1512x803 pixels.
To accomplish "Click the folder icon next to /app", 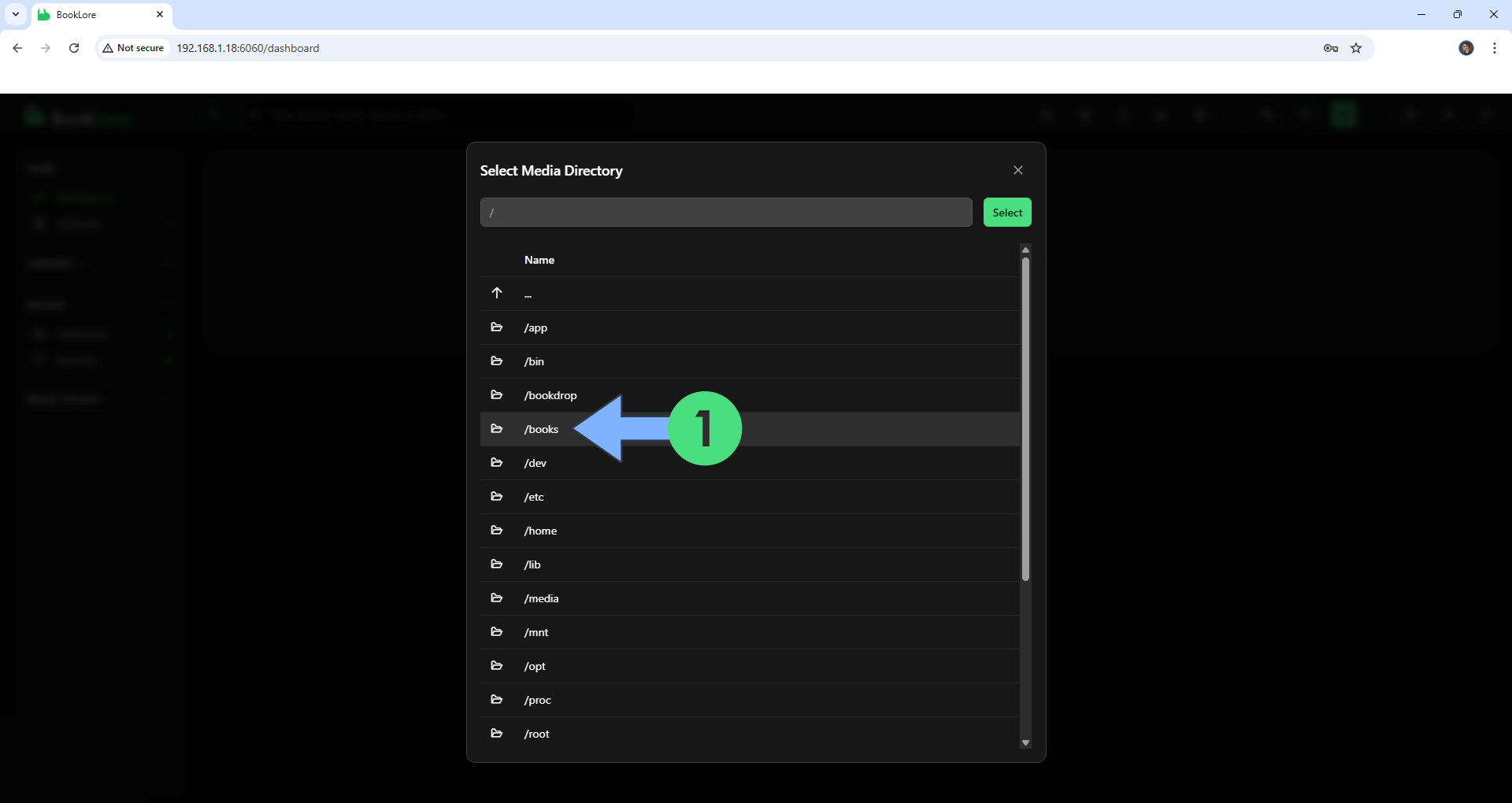I will [x=496, y=327].
